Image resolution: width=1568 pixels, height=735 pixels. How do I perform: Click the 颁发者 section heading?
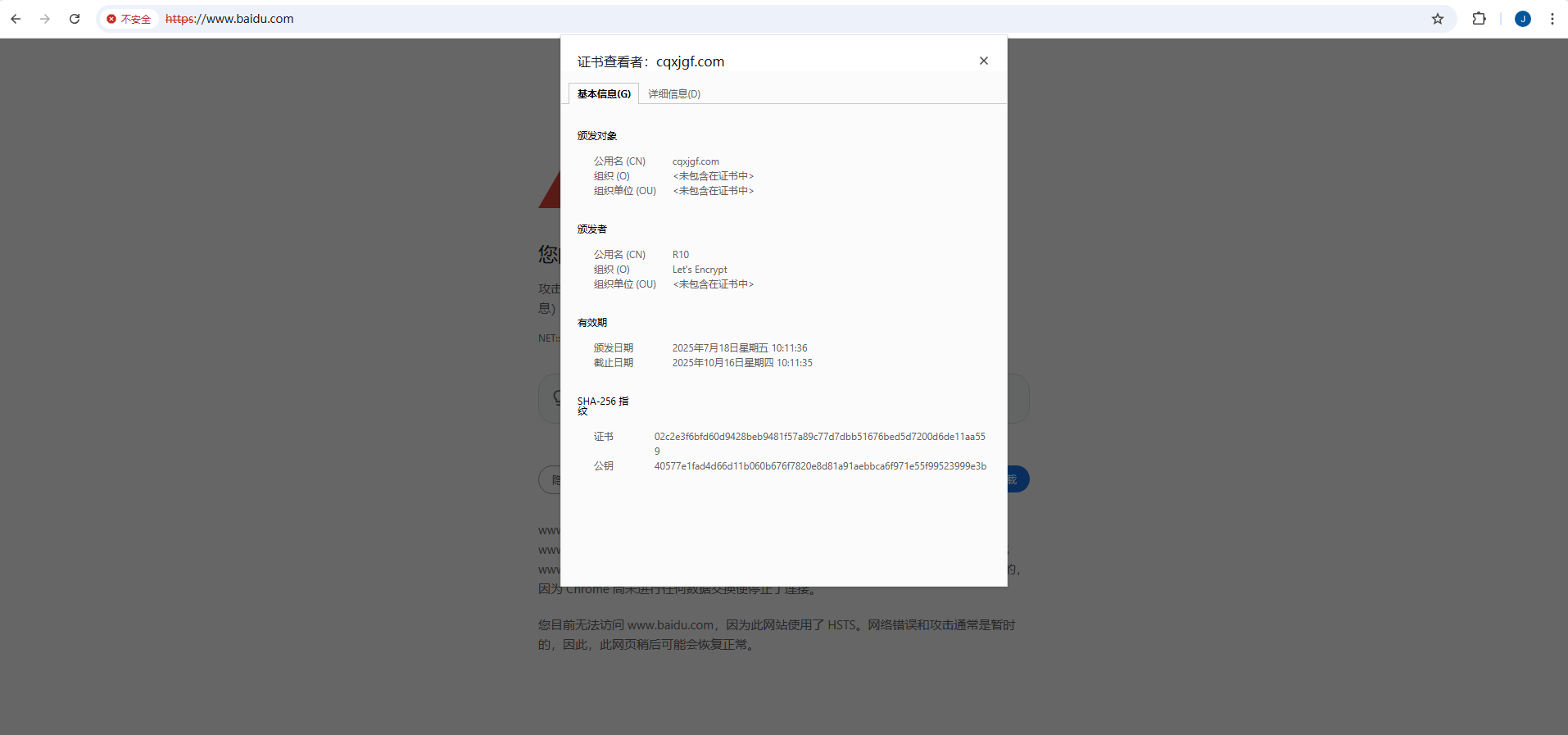coord(592,229)
